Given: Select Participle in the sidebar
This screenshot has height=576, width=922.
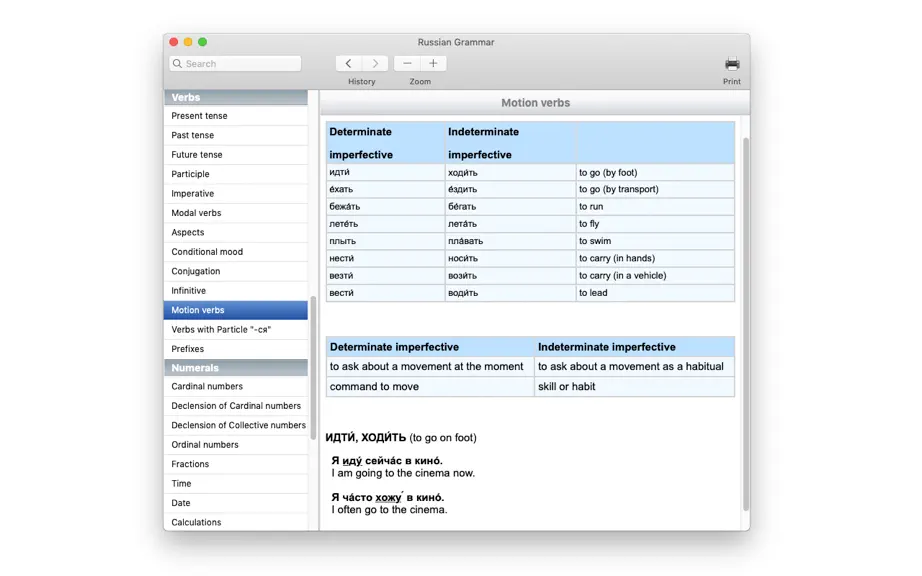Looking at the screenshot, I should click(236, 174).
